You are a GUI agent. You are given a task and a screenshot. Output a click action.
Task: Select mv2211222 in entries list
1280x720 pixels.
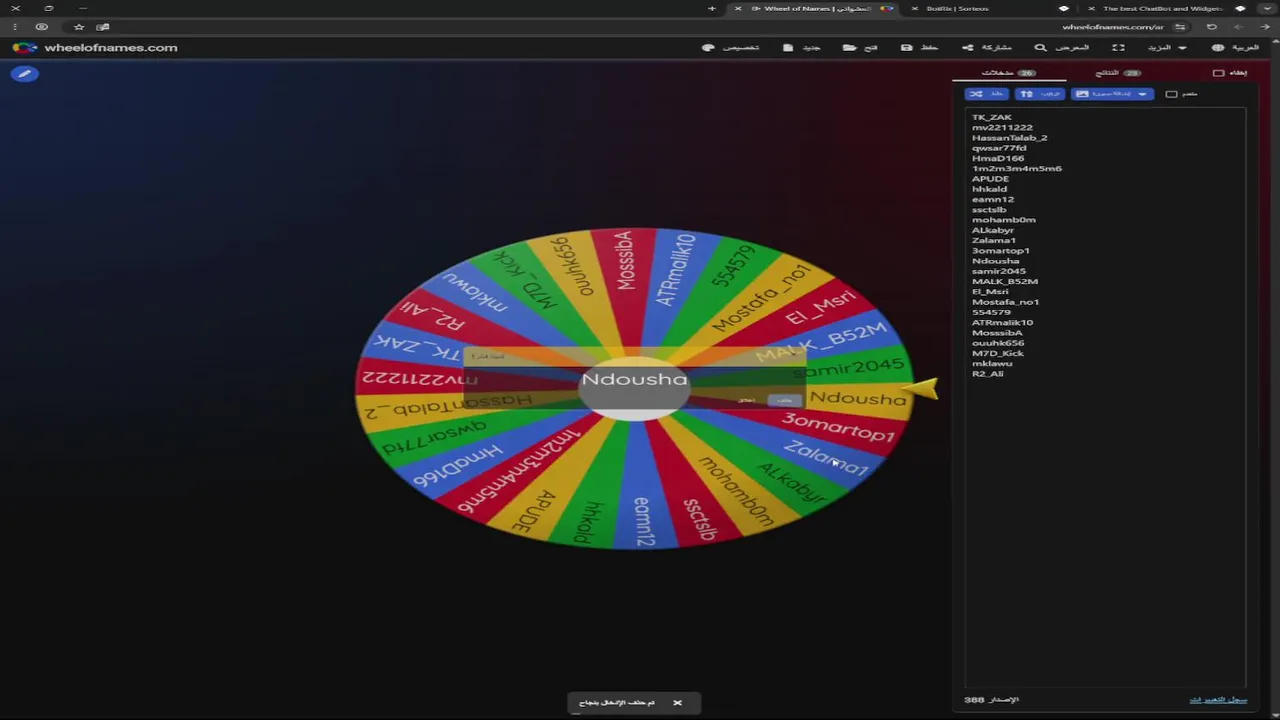click(1002, 127)
